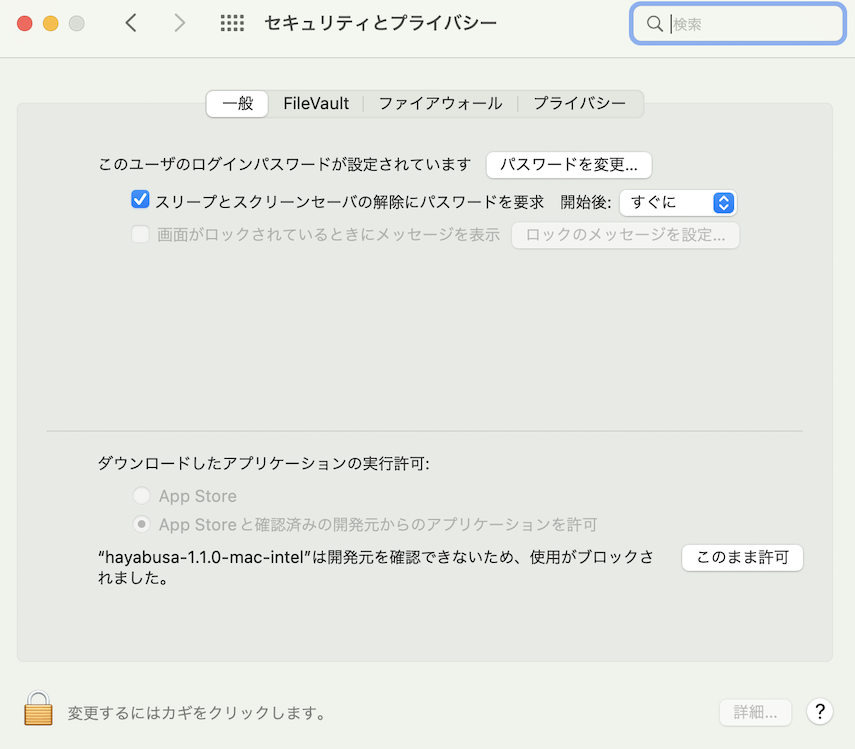Select the 一般 tab
The height and width of the screenshot is (749, 855).
point(237,103)
